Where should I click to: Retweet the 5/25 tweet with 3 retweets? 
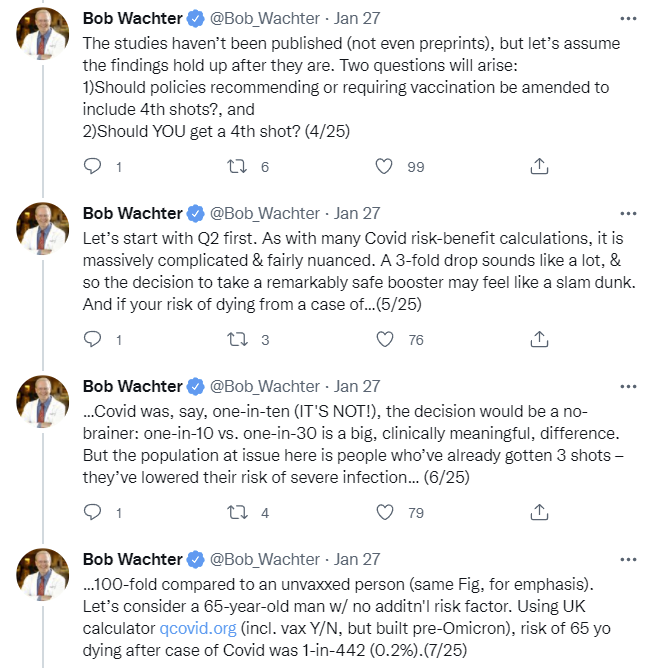237,340
